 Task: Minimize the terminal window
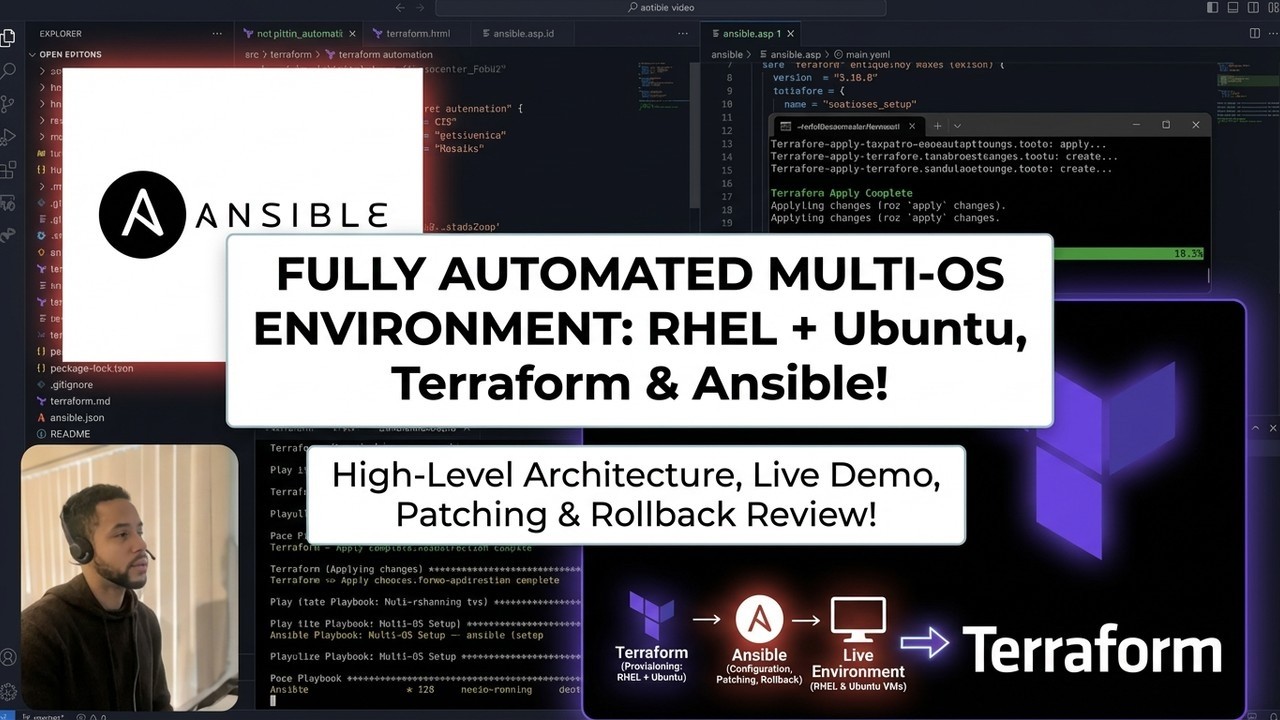pos(1136,125)
